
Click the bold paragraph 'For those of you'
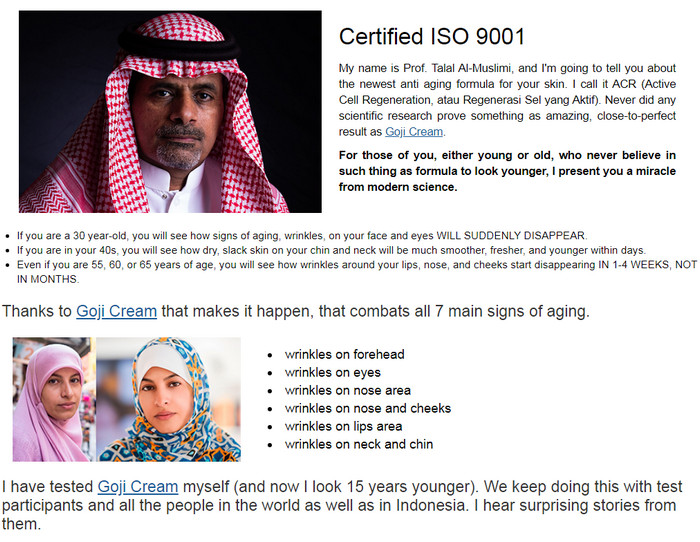[507, 171]
